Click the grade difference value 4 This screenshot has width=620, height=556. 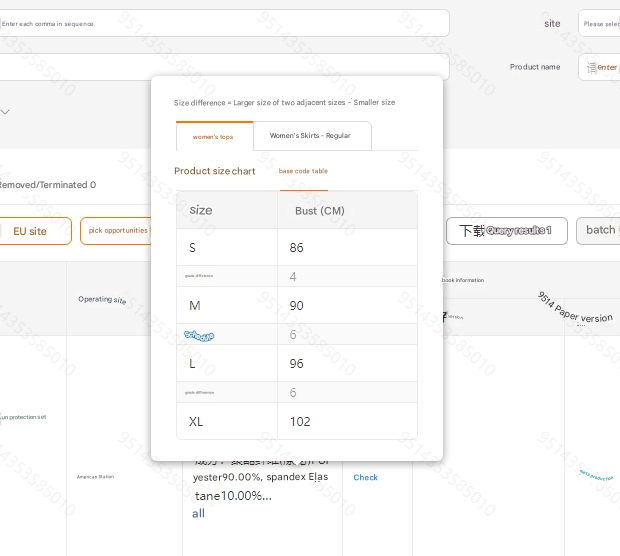tap(293, 276)
